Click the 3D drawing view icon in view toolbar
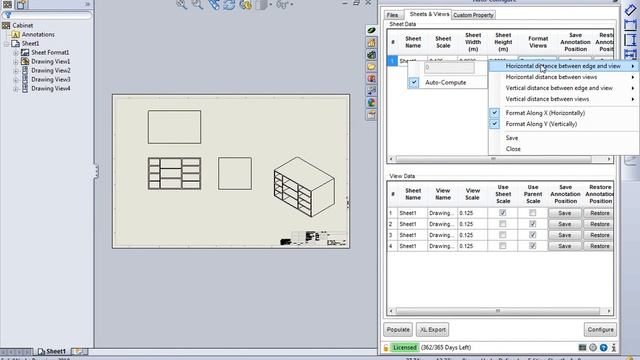 245,4
